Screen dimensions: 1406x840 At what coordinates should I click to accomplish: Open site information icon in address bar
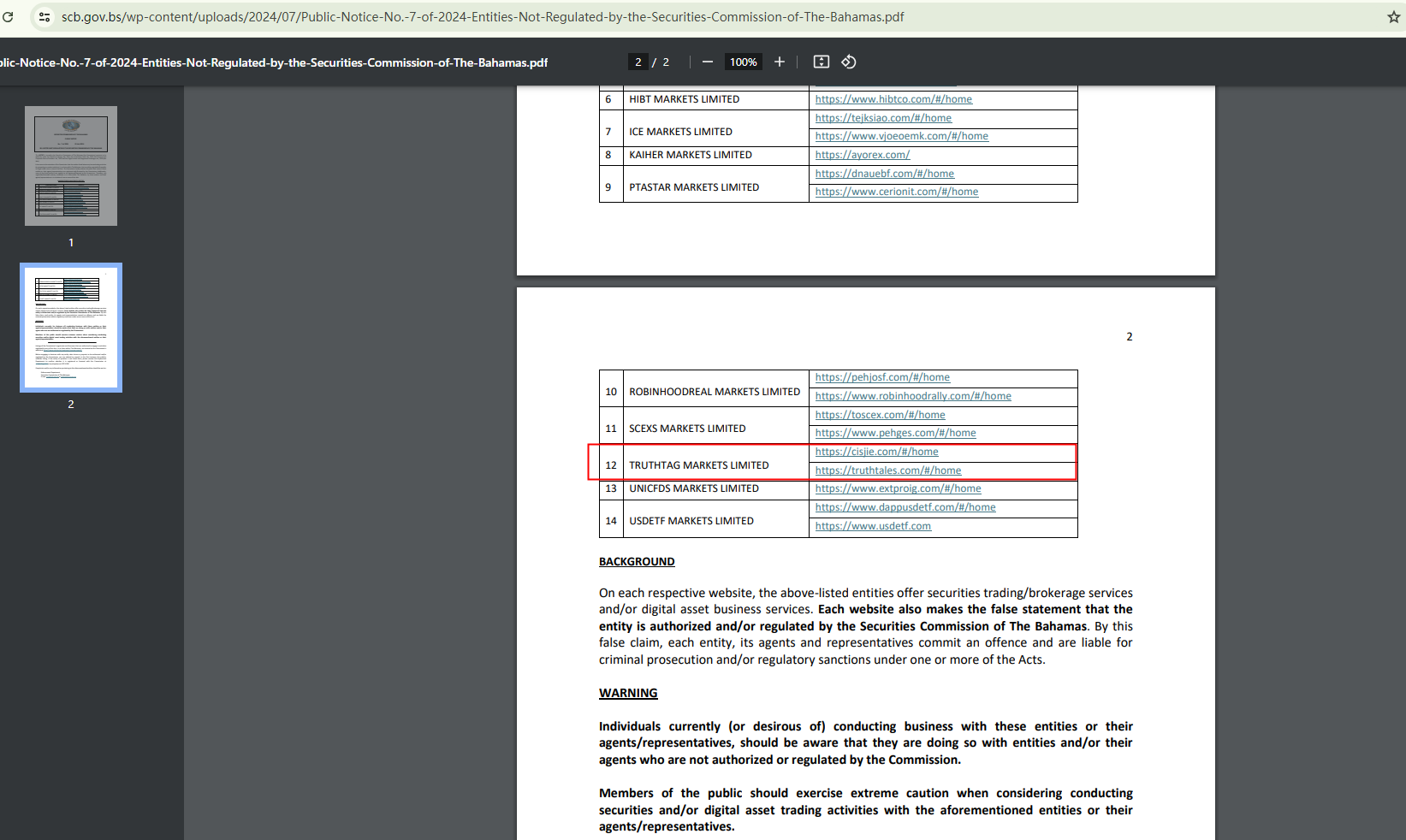[x=44, y=16]
